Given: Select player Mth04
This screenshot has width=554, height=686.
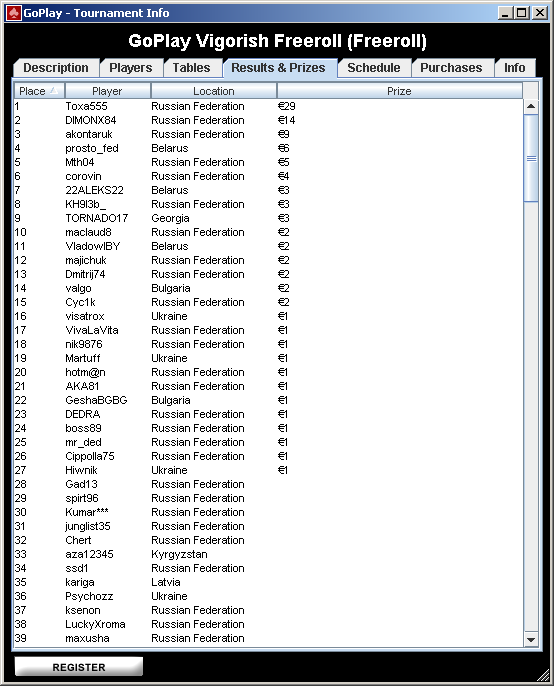Looking at the screenshot, I should click(x=80, y=162).
